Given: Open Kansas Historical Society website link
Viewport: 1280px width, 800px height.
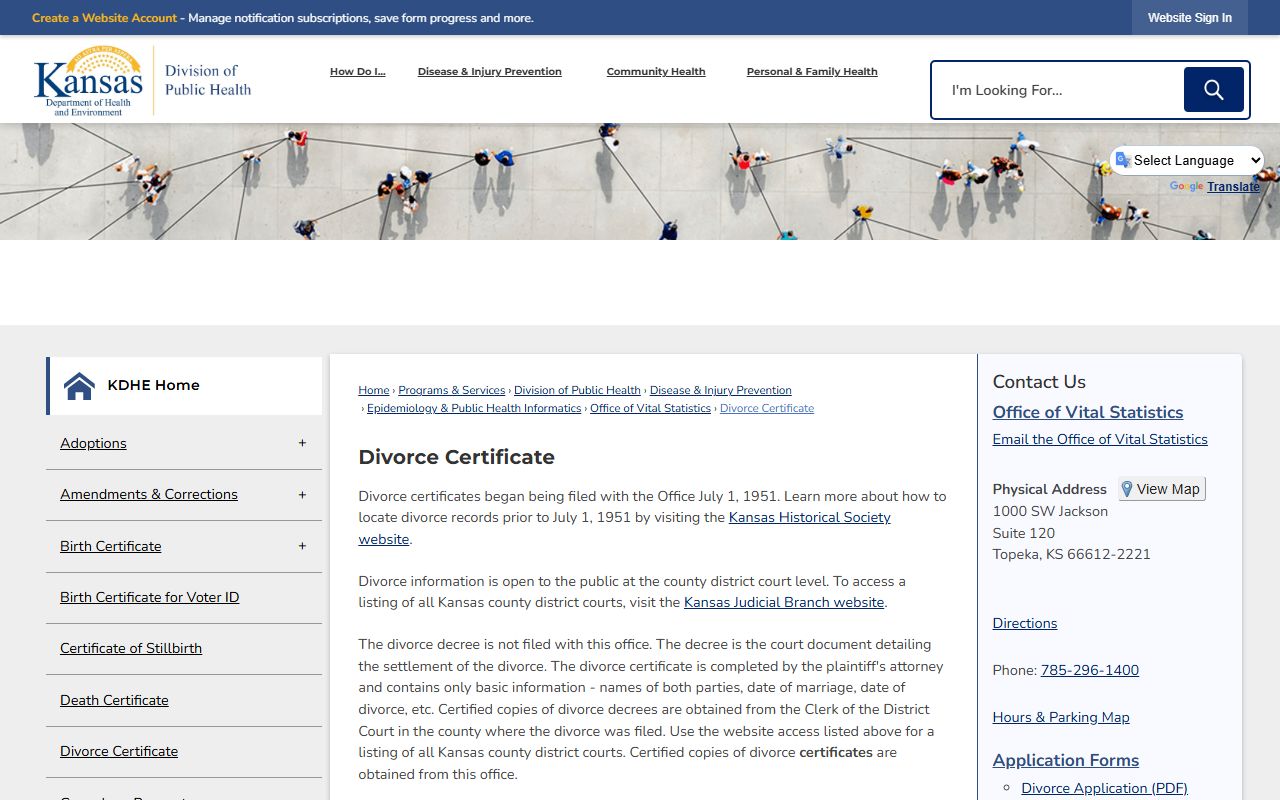Looking at the screenshot, I should click(x=809, y=517).
